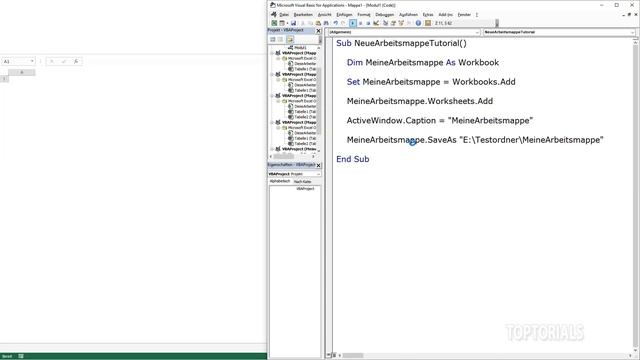Open the Insert UserForm dropdown arrow
640x360 pixels.
pyautogui.click(x=287, y=23)
